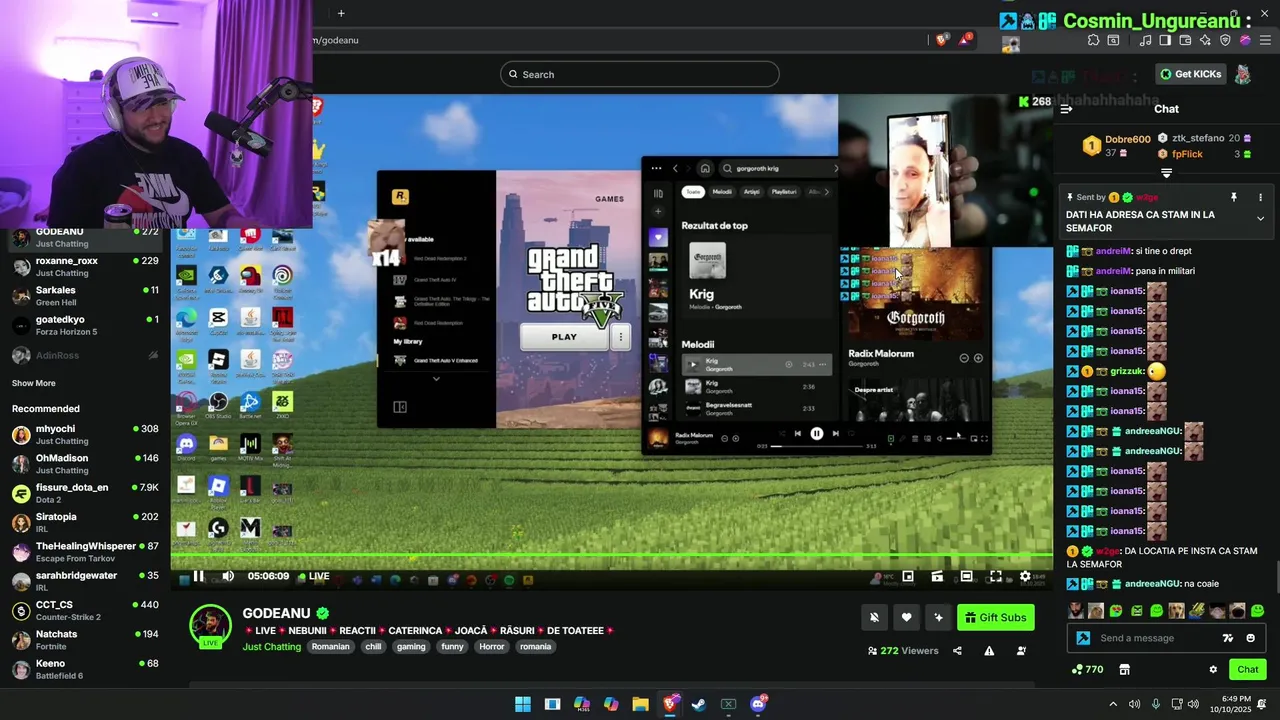Image resolution: width=1280 pixels, height=720 pixels.
Task: Click the sparkle subscribe button
Action: [938, 617]
